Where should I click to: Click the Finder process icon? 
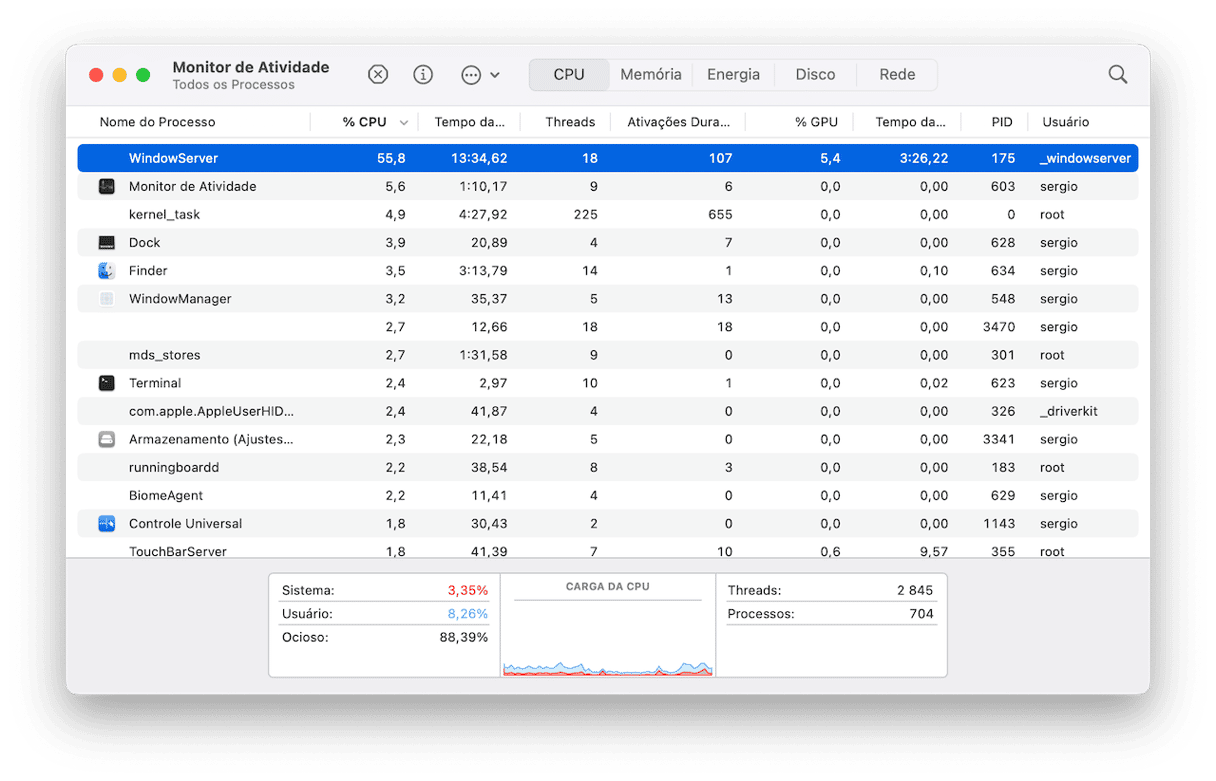point(107,271)
